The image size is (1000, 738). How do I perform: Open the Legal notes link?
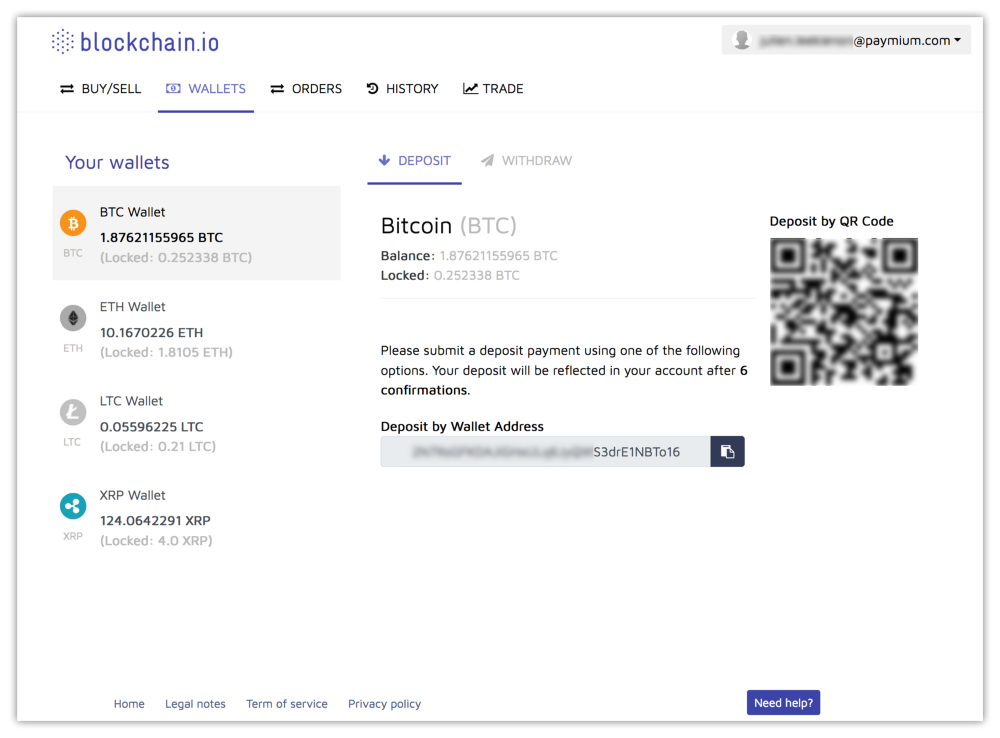[195, 704]
